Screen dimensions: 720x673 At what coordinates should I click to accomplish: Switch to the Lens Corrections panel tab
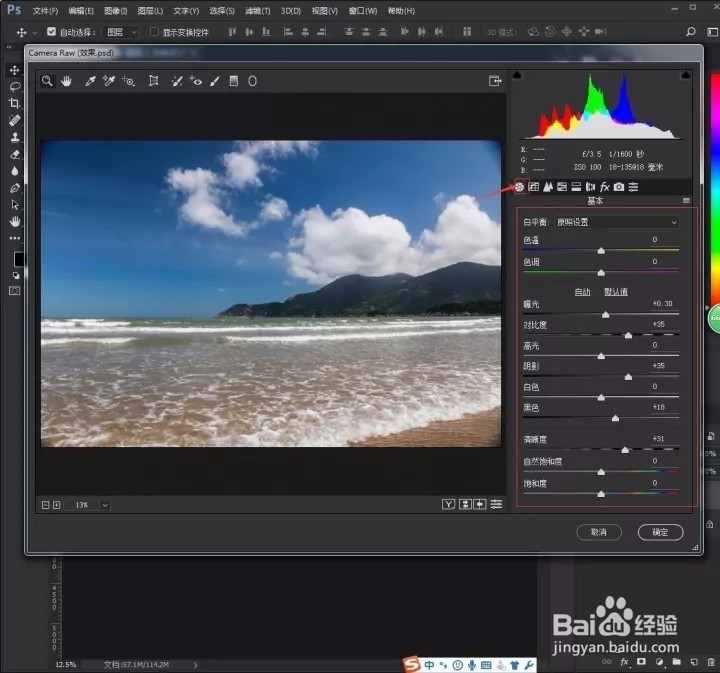pyautogui.click(x=591, y=187)
